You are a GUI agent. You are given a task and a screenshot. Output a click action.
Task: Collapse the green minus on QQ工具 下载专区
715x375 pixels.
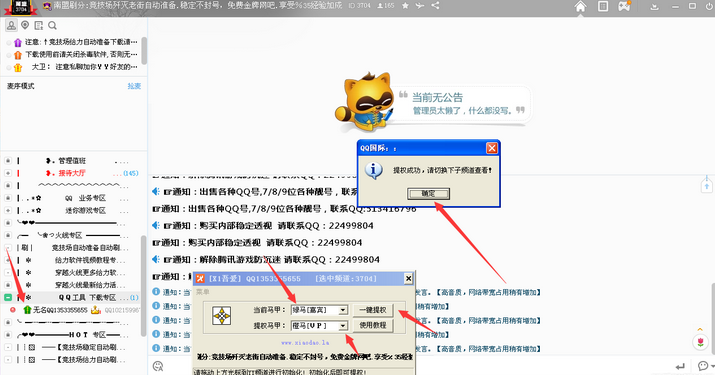(x=8, y=297)
